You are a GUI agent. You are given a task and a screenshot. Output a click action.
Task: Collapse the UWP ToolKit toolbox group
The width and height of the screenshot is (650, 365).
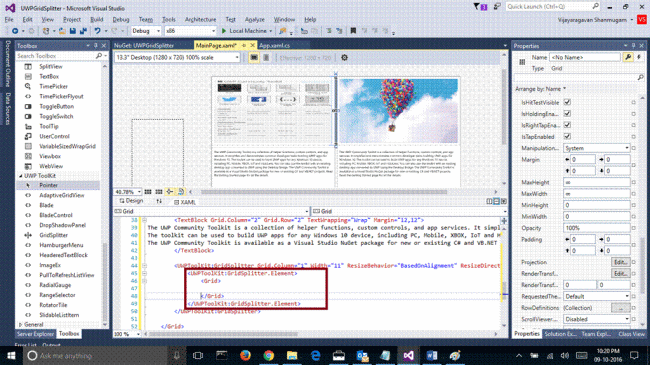[21, 176]
